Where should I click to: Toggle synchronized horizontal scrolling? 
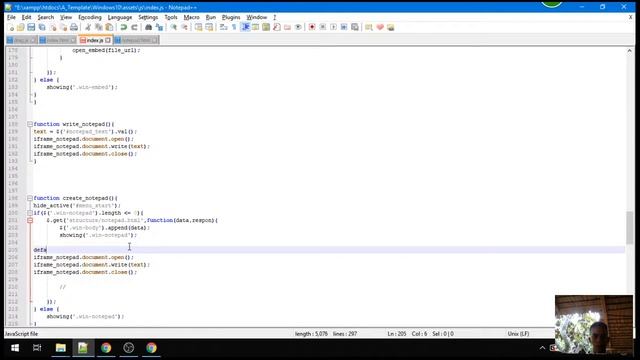coord(209,27)
